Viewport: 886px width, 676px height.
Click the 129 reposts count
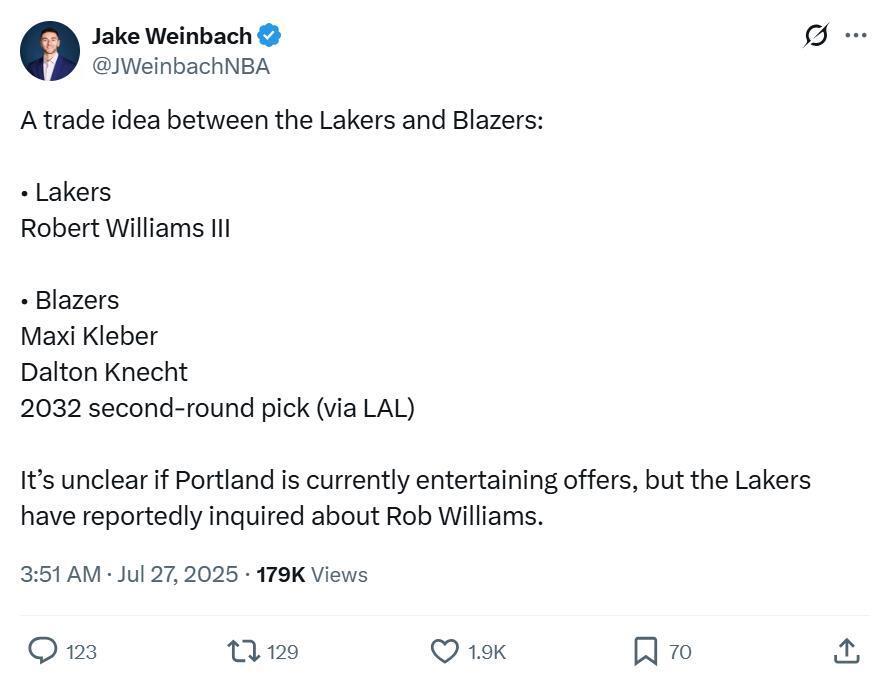[283, 652]
